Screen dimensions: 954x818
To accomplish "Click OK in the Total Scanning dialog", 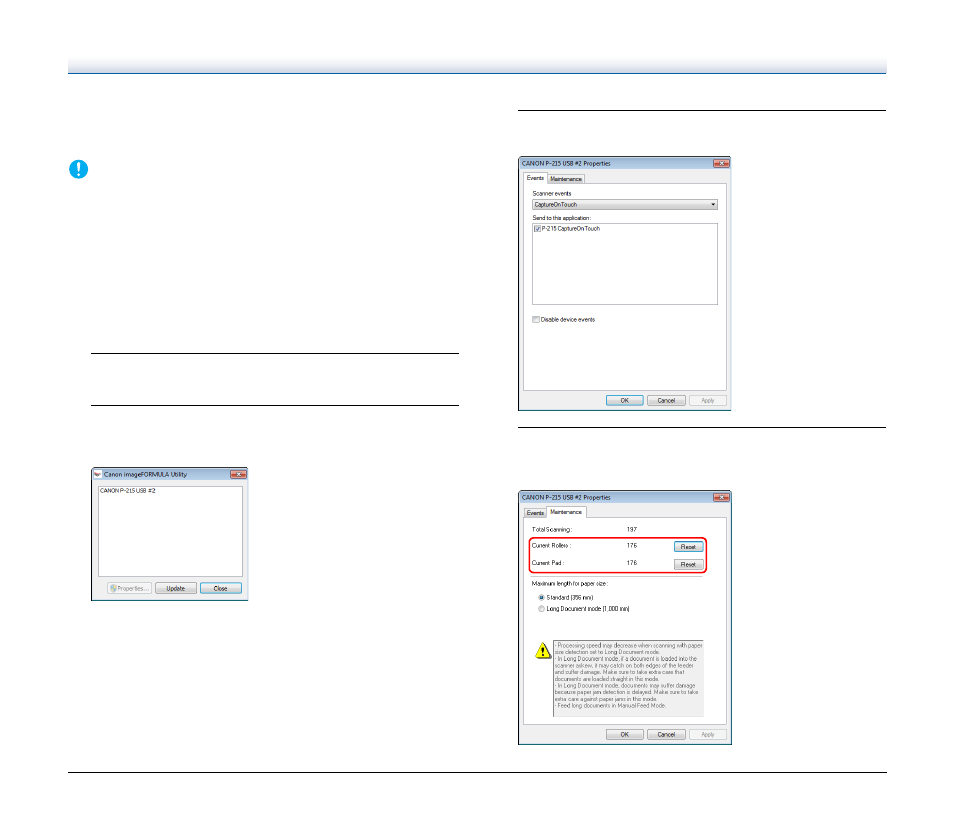I will tap(625, 735).
